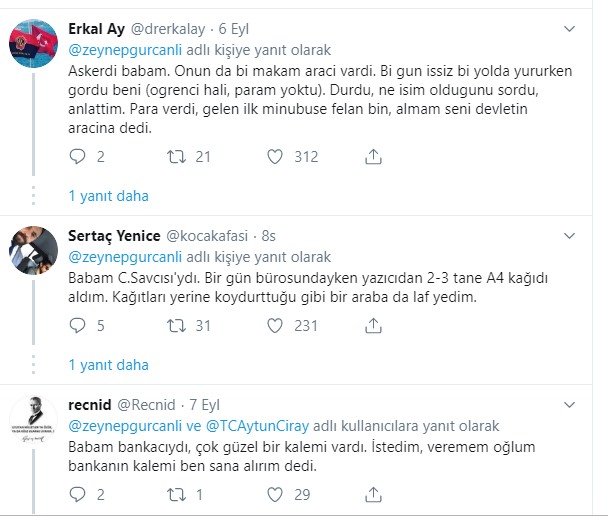The image size is (608, 521).
Task: Reply to recnid's tweet
Action: coord(80,494)
